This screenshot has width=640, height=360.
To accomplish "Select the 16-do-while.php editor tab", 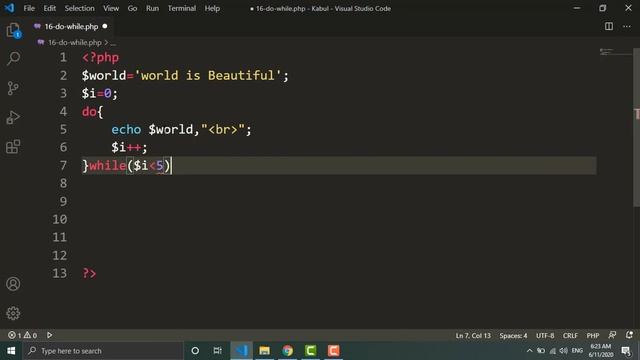I will coord(71,27).
